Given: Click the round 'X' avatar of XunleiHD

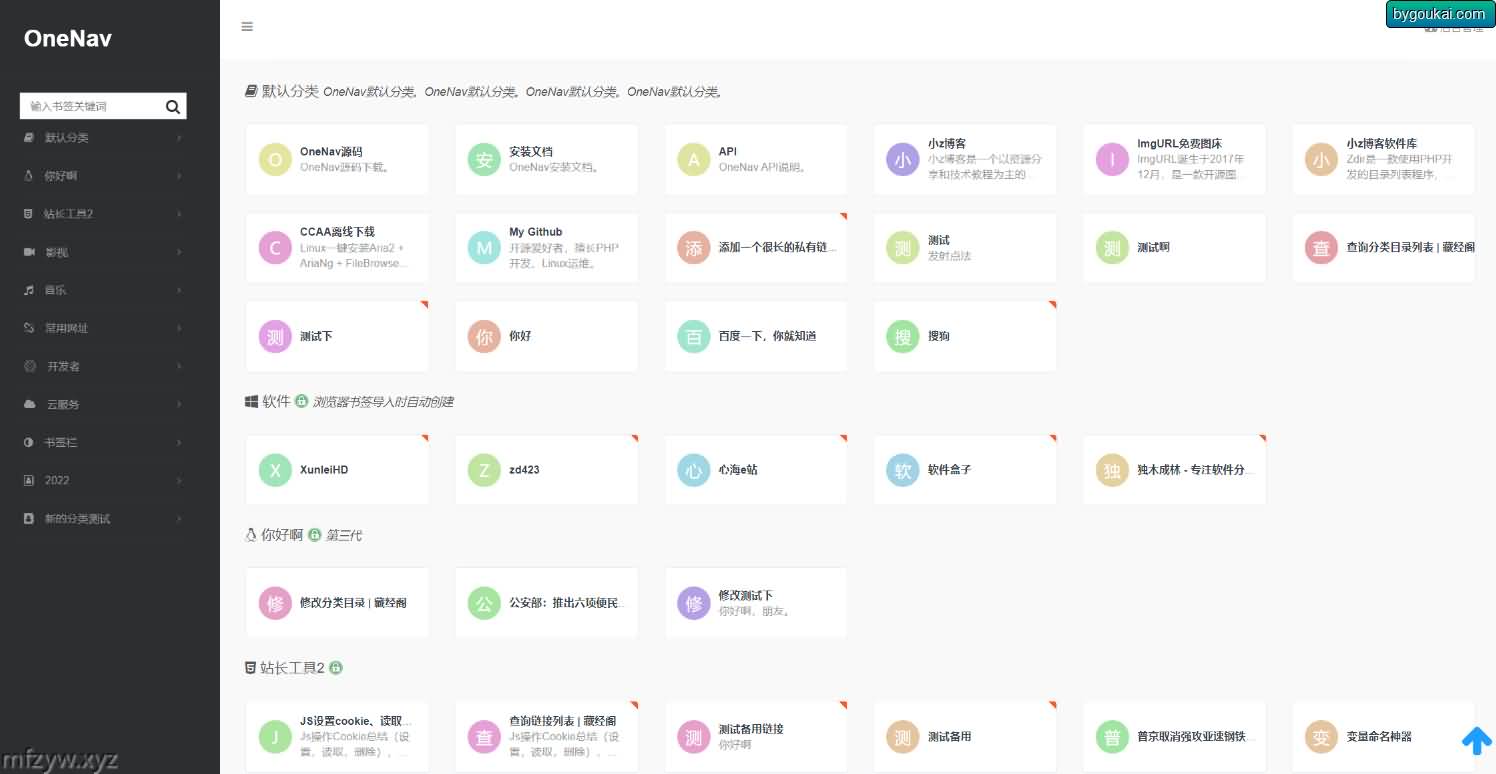Looking at the screenshot, I should click(275, 470).
